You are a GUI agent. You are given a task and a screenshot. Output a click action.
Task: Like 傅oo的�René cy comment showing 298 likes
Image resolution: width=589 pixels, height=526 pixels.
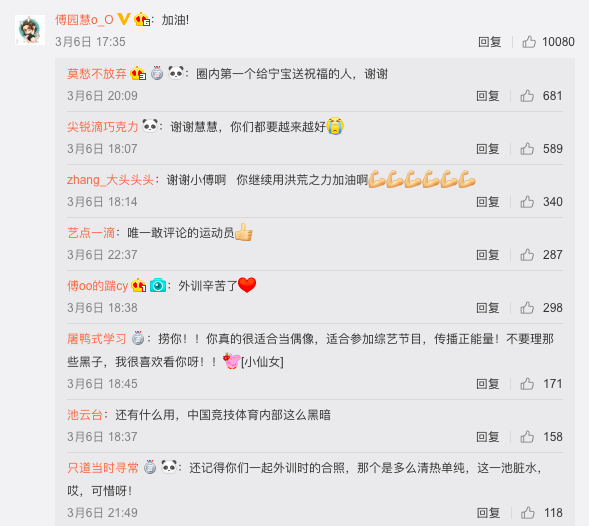click(x=527, y=308)
